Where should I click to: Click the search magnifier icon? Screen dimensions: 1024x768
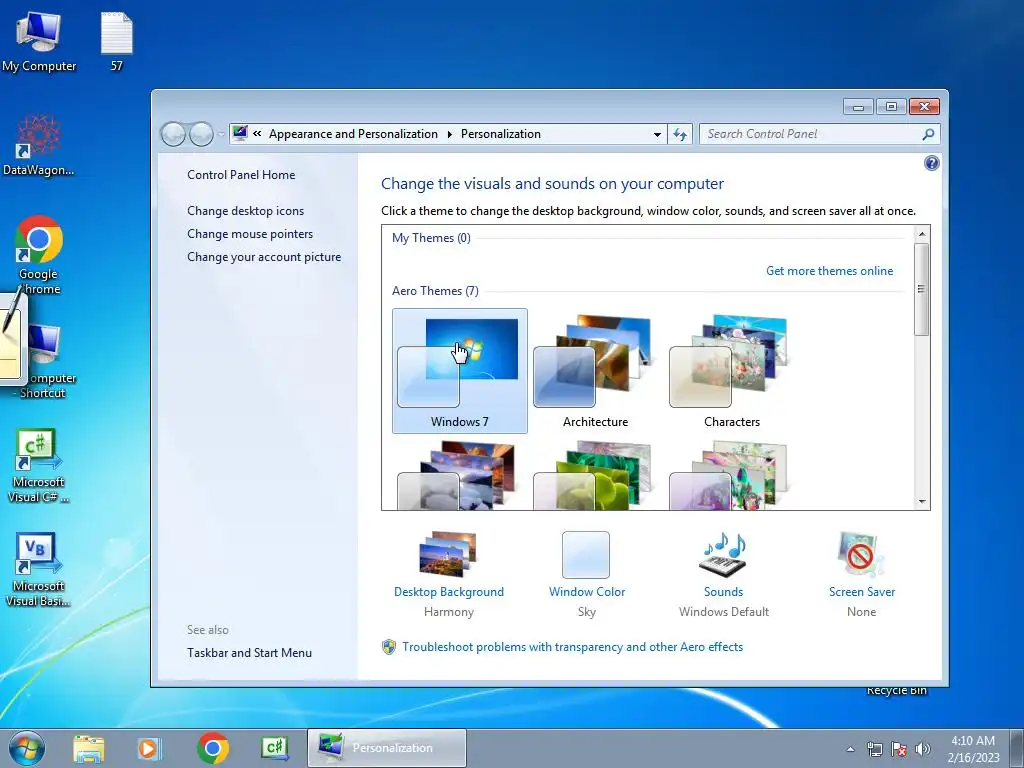(x=928, y=134)
